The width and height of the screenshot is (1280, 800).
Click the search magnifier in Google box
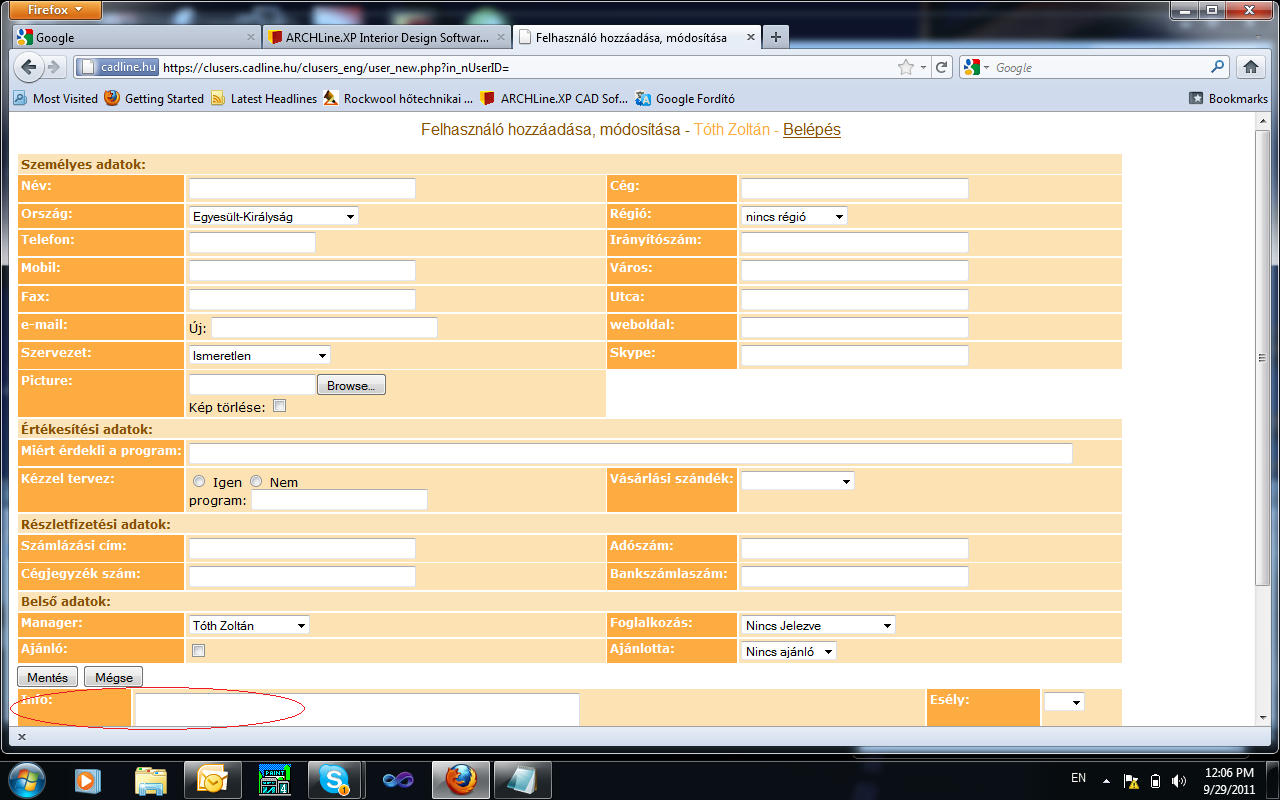click(x=1217, y=67)
